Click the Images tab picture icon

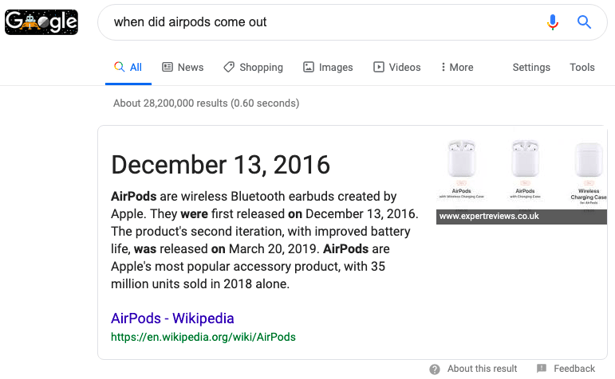[309, 67]
